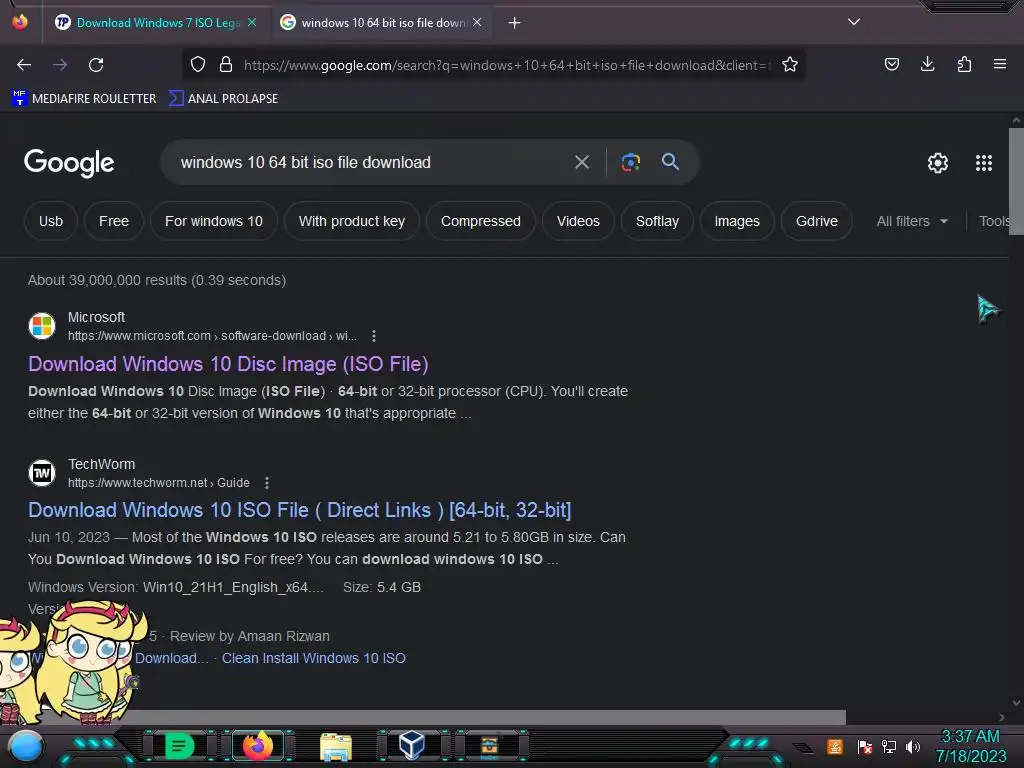Open the network tray icon
The width and height of the screenshot is (1024, 768).
click(x=889, y=746)
